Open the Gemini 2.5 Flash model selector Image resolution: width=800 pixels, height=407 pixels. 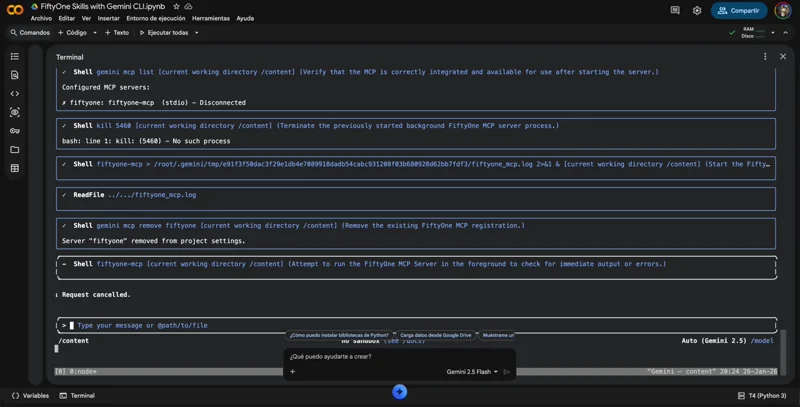472,372
